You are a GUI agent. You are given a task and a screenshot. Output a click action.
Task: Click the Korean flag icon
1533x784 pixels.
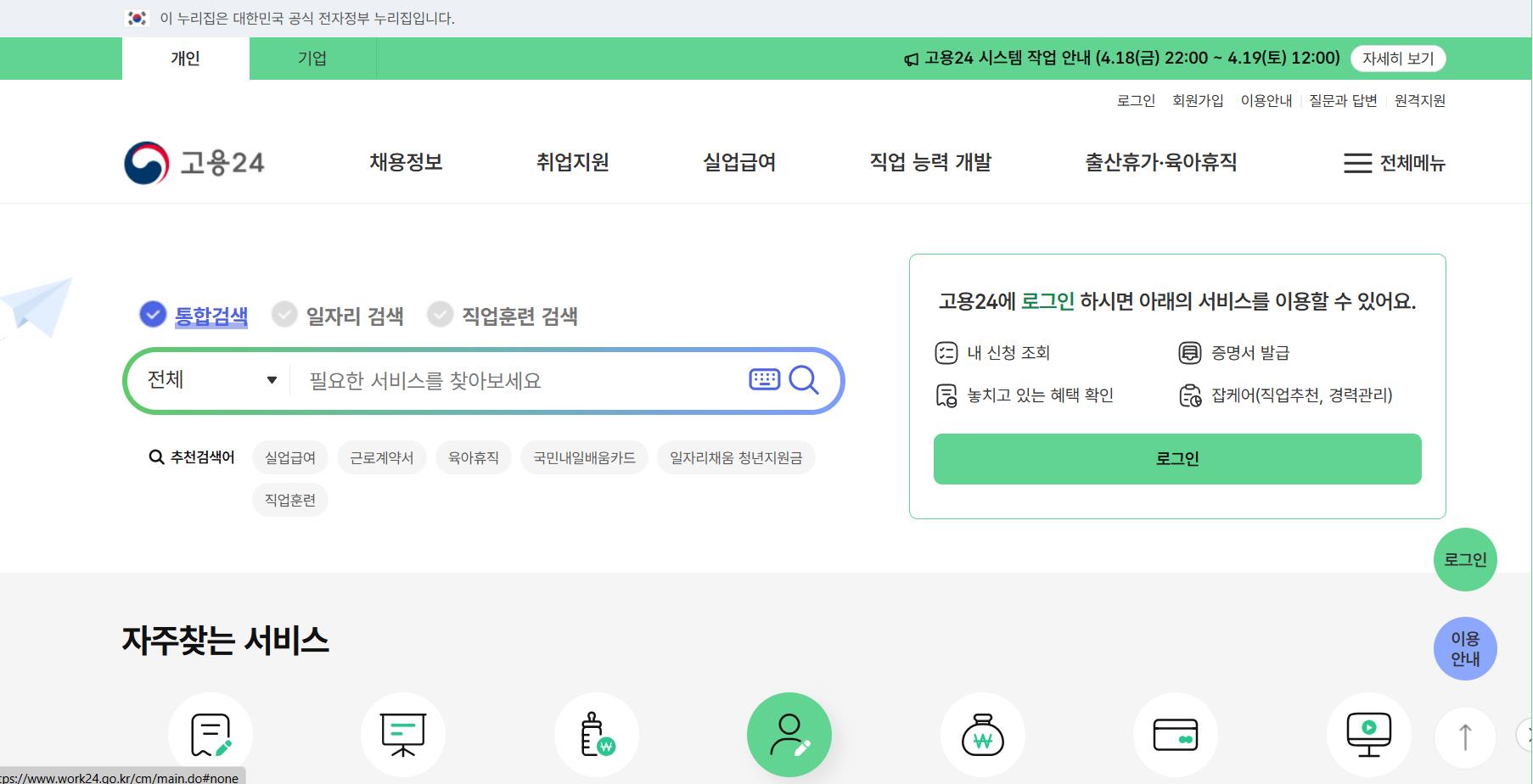(x=137, y=18)
